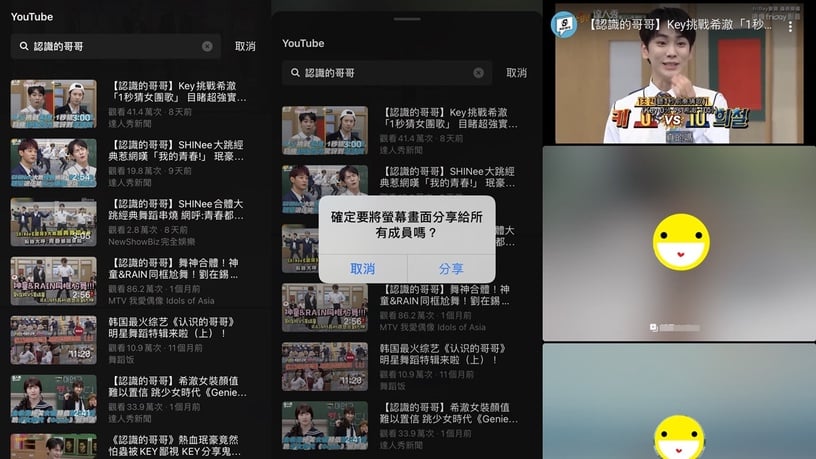This screenshot has height=459, width=816.
Task: Click the search magnifier icon in the left panel
Action: click(24, 46)
